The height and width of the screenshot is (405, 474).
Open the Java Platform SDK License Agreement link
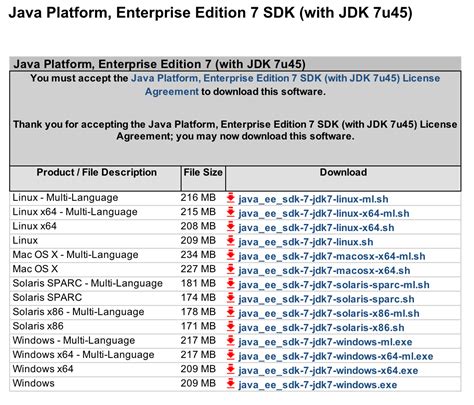point(285,85)
